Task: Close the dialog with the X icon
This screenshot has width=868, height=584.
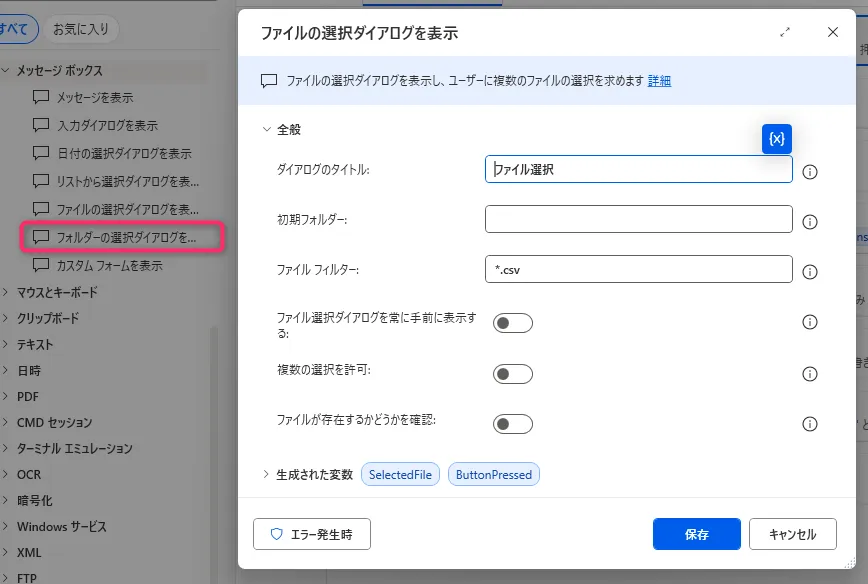Action: (833, 32)
